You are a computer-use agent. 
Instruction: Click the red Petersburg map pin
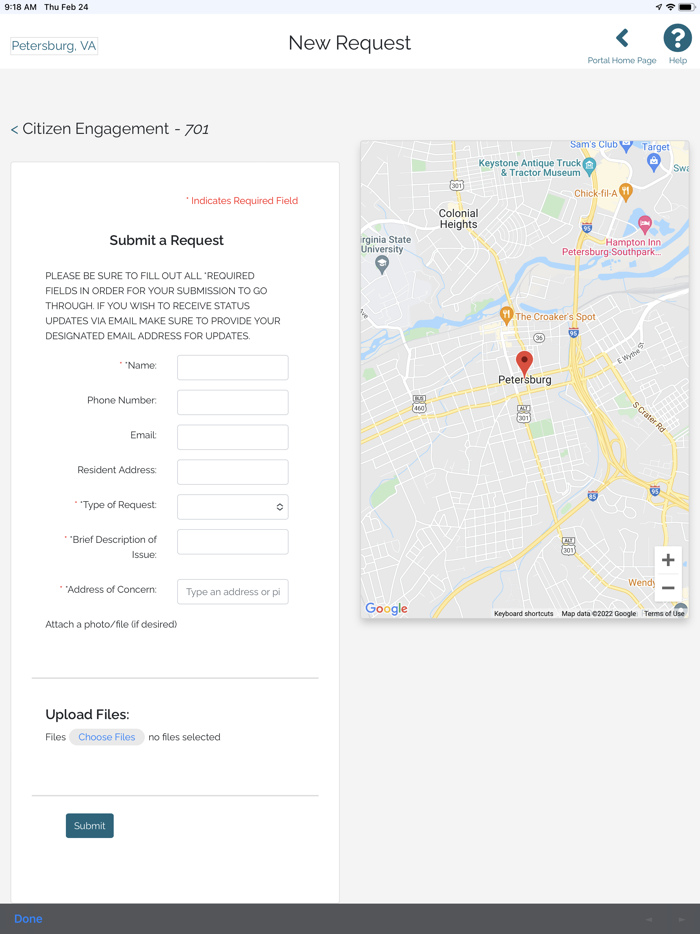click(524, 363)
